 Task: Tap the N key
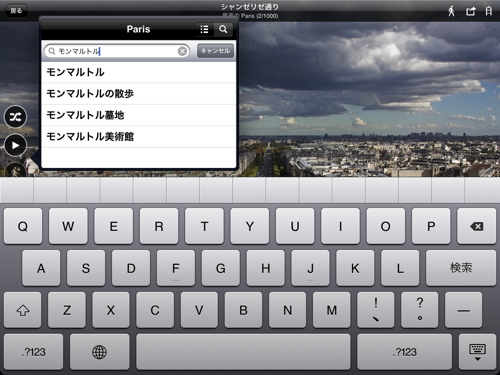point(288,310)
